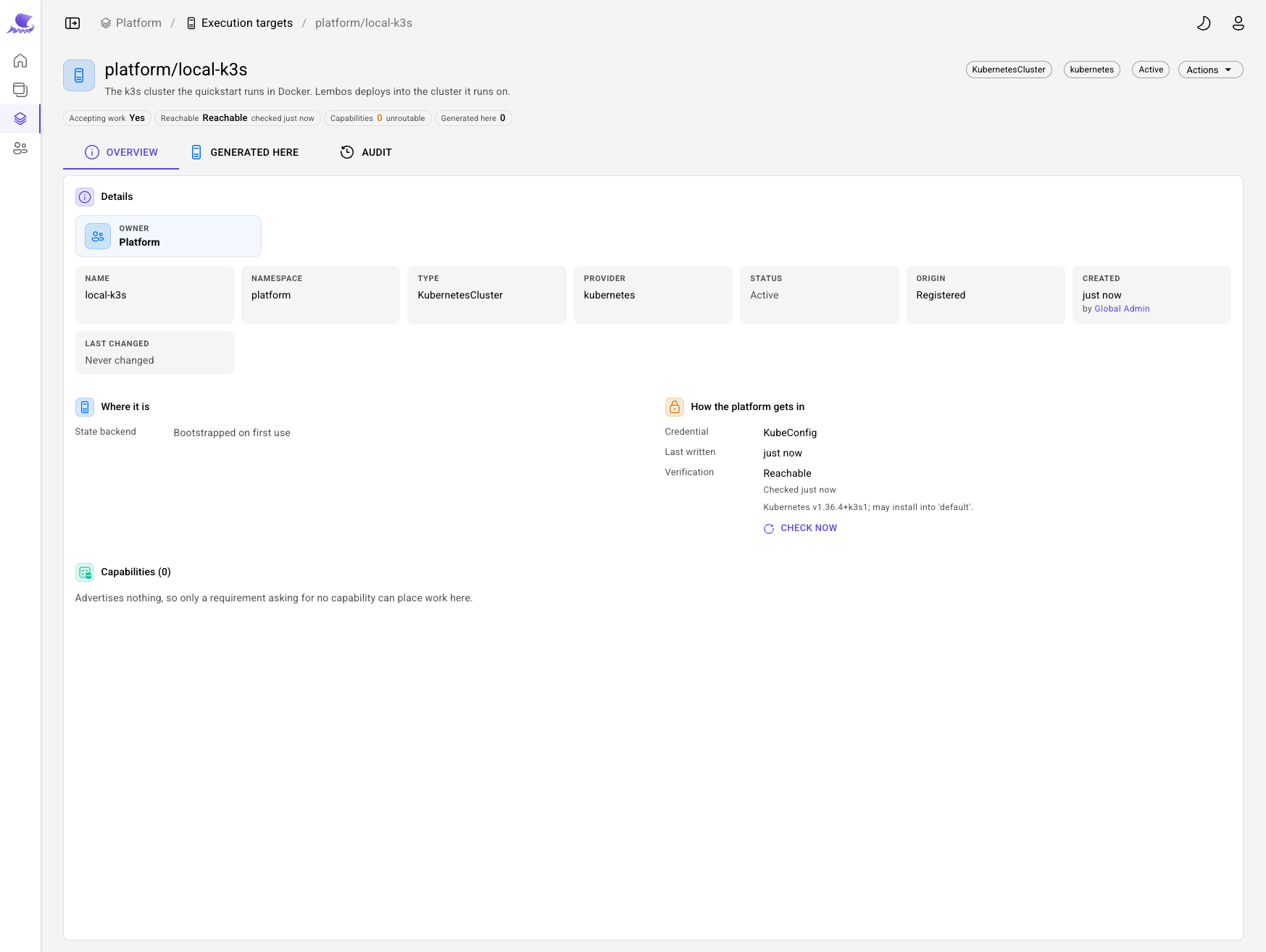Open the Platform owner card

[168, 236]
